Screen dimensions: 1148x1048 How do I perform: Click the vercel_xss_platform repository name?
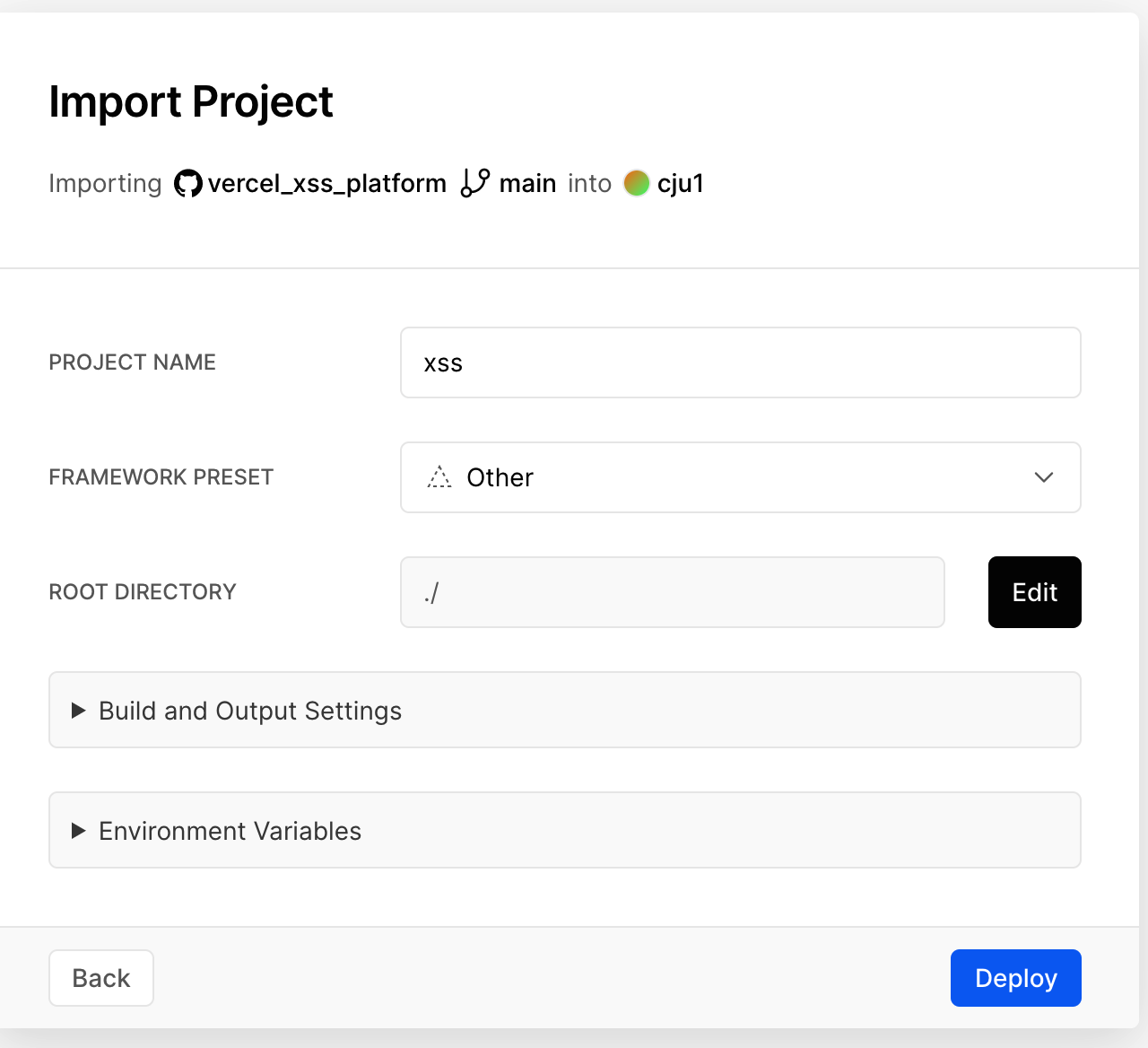(327, 184)
